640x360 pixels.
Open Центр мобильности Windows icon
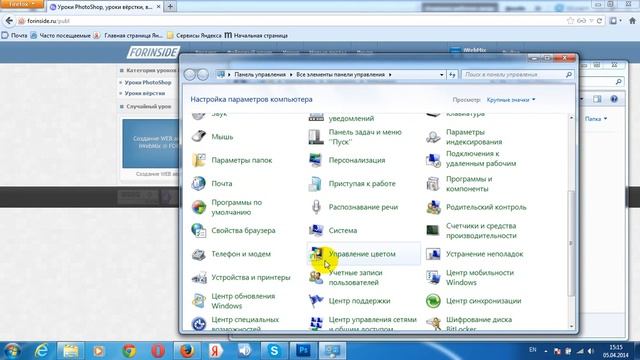coord(433,278)
